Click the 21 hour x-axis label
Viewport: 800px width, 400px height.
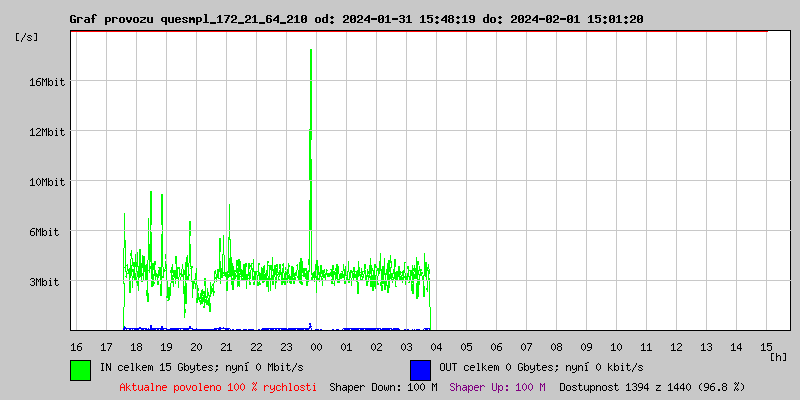pyautogui.click(x=226, y=347)
